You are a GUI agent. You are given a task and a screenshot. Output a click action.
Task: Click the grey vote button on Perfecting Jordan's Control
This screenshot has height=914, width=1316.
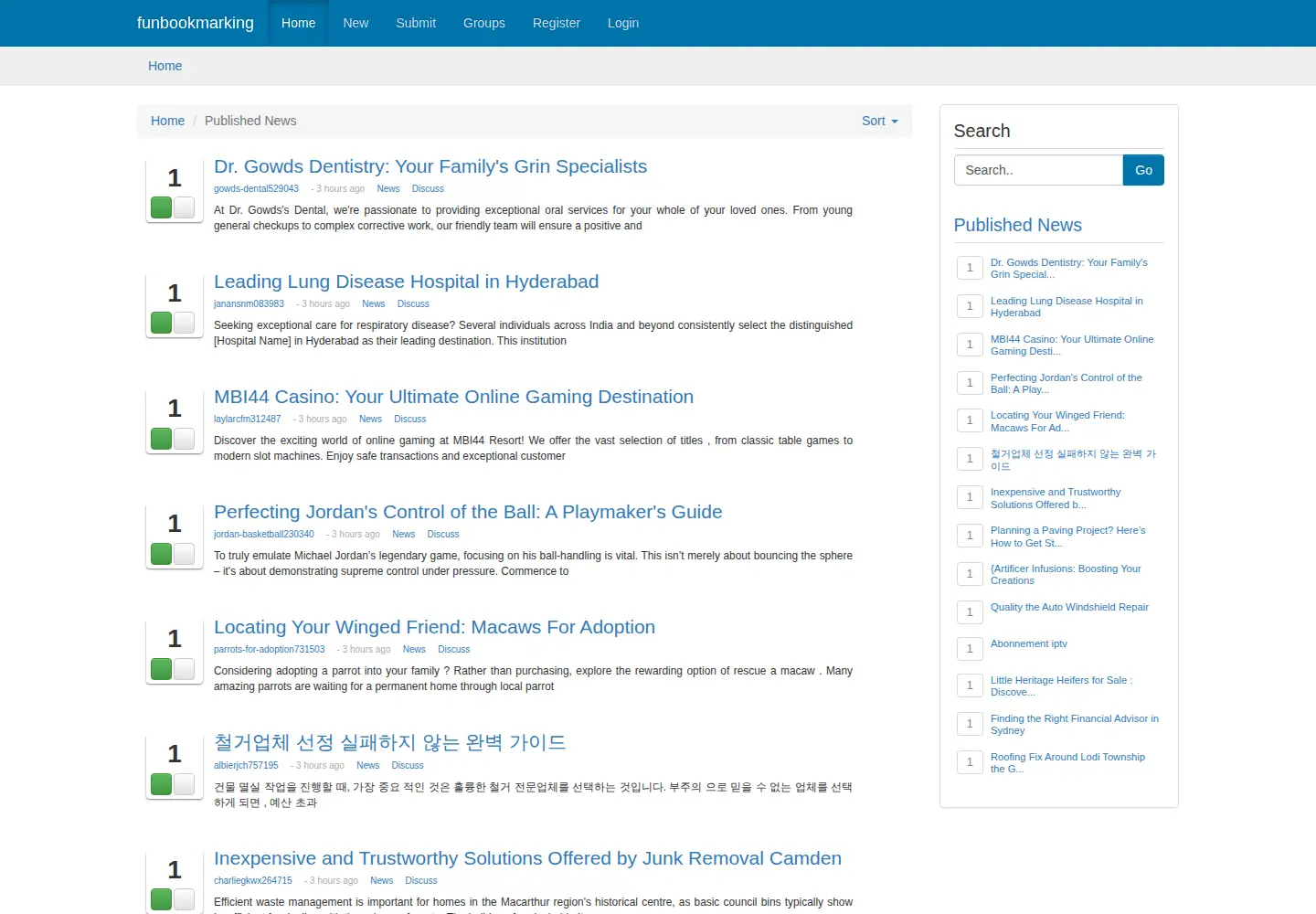click(184, 554)
